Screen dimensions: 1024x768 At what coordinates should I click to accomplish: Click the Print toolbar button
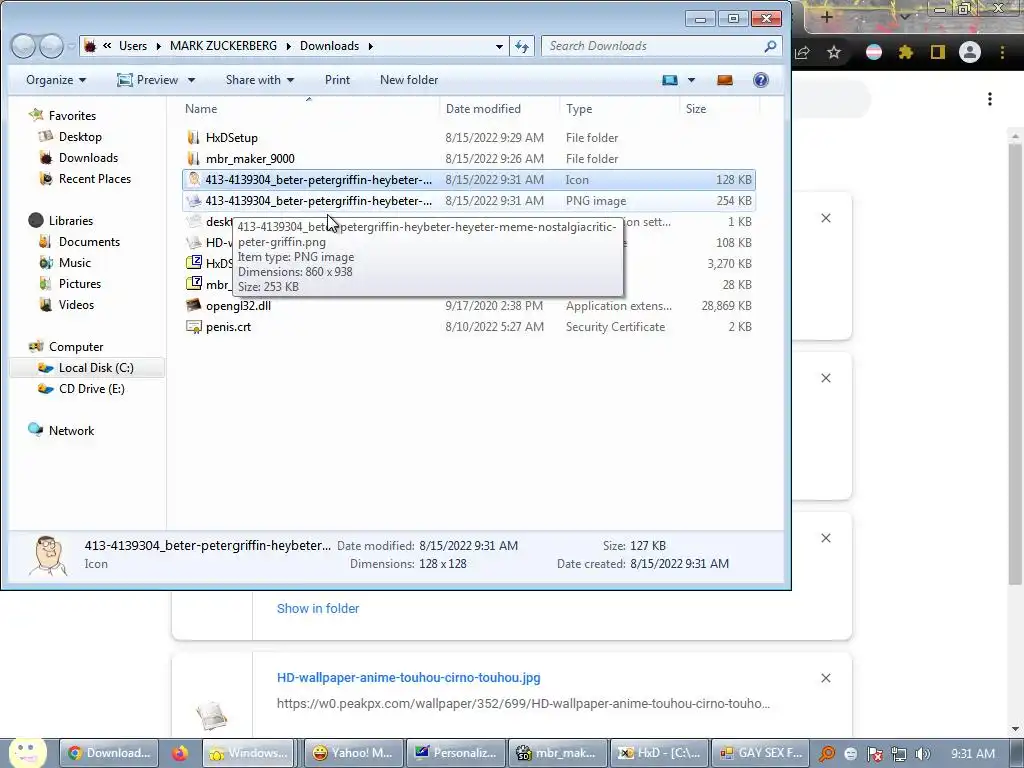[x=337, y=80]
